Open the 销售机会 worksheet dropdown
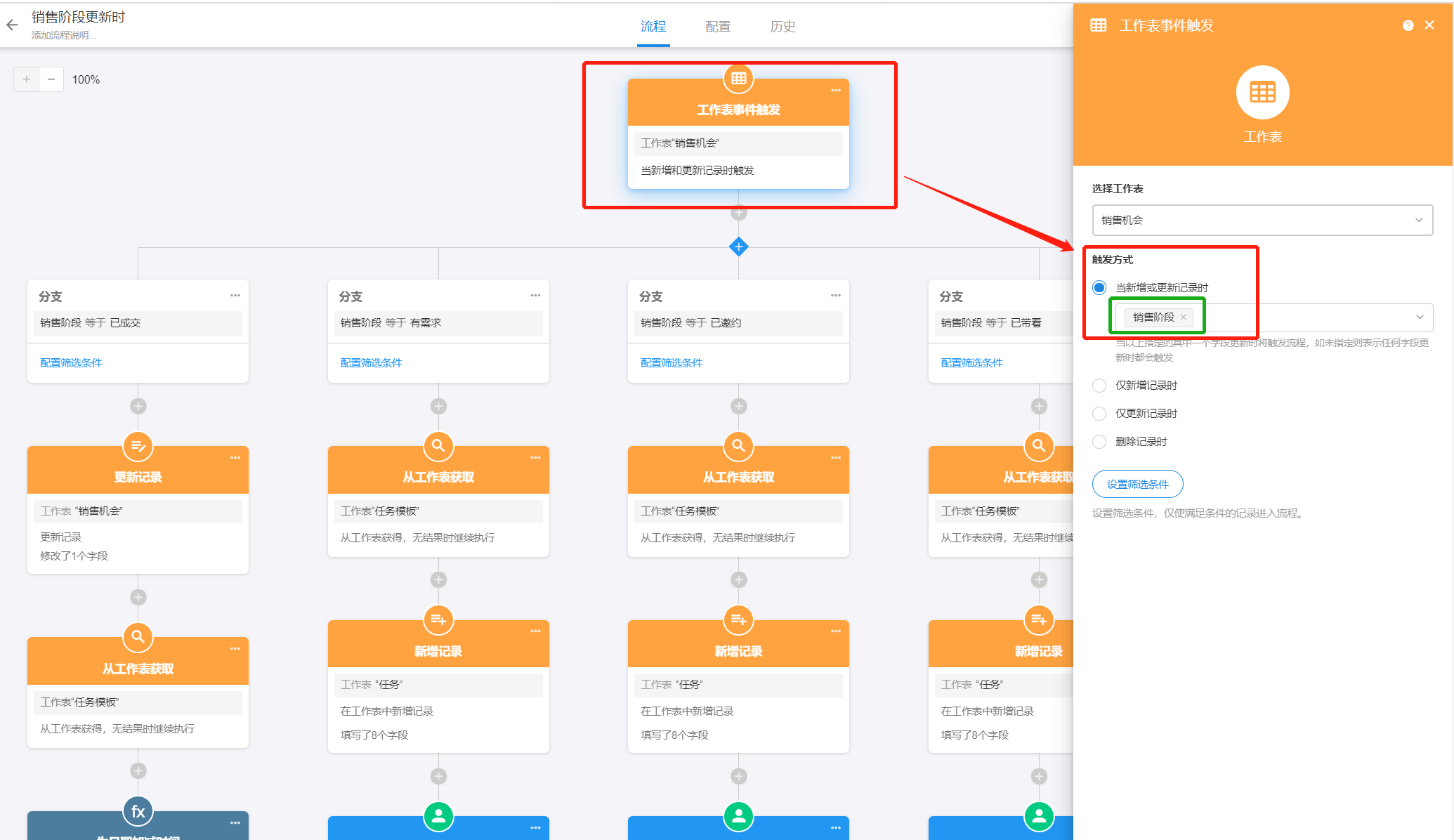The height and width of the screenshot is (840, 1454). (x=1262, y=221)
